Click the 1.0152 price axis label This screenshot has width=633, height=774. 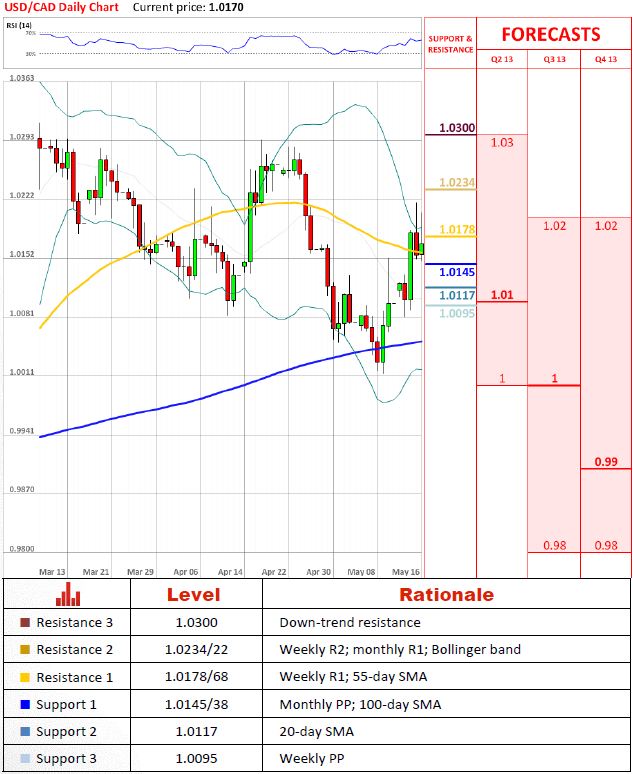(22, 254)
